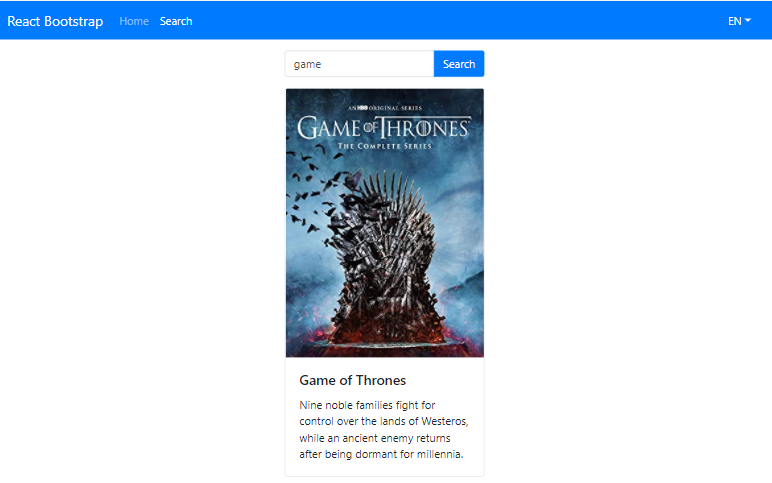
Task: Click the React Bootstrap brand link
Action: (x=55, y=21)
